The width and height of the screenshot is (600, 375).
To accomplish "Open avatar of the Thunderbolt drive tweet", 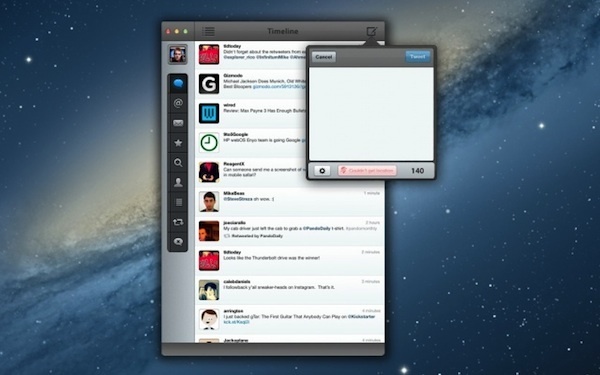I will (x=209, y=261).
